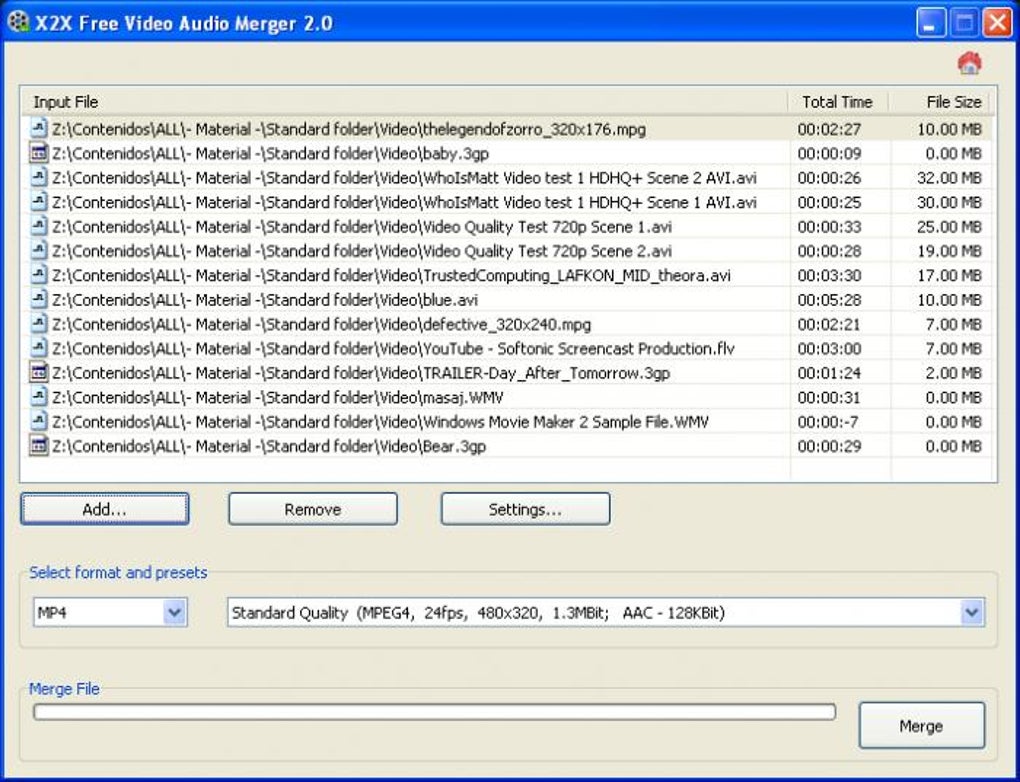Select file icon for baby.3gp
Image resolution: width=1020 pixels, height=782 pixels.
point(39,153)
